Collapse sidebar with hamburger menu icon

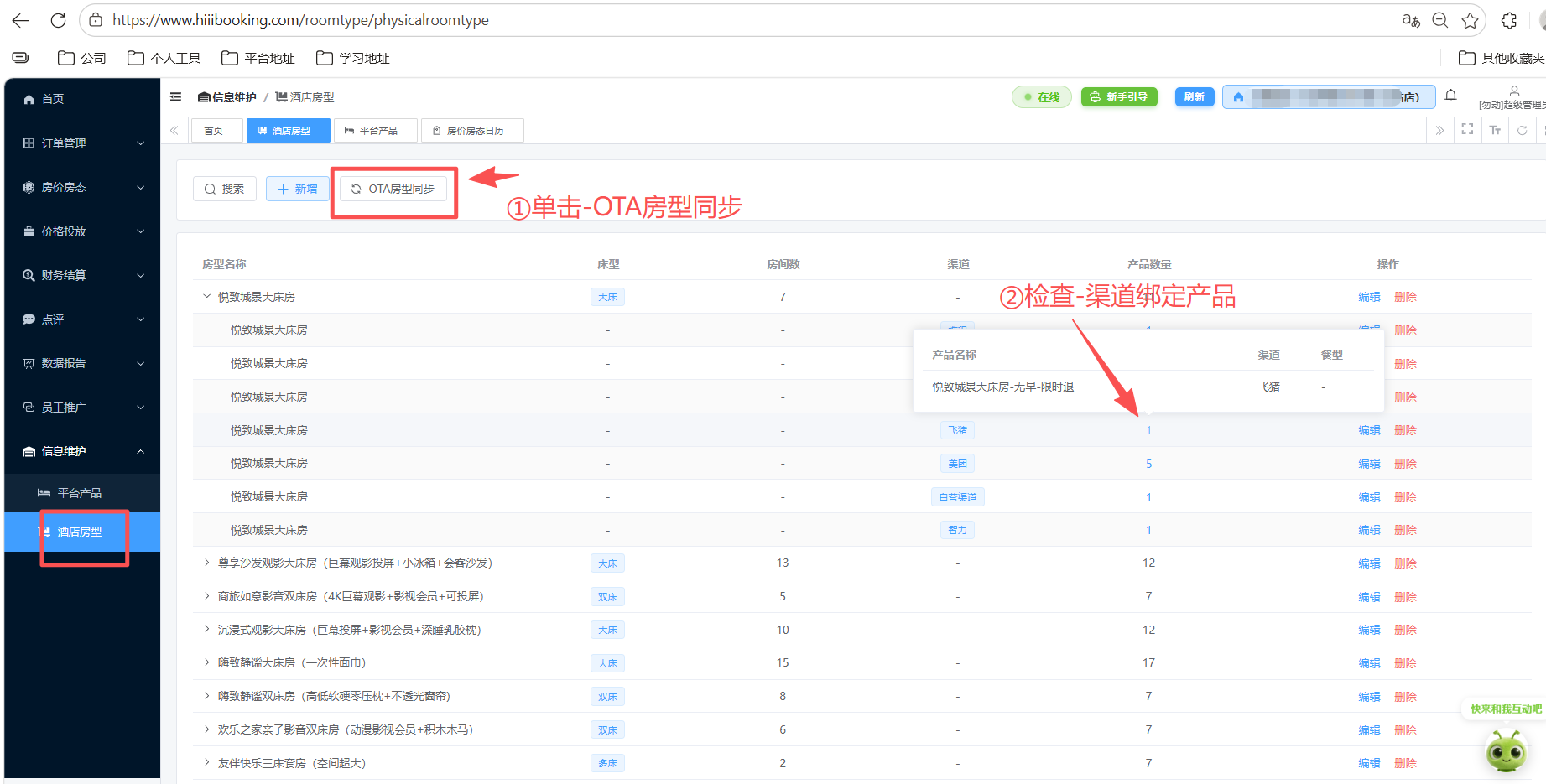(x=176, y=97)
